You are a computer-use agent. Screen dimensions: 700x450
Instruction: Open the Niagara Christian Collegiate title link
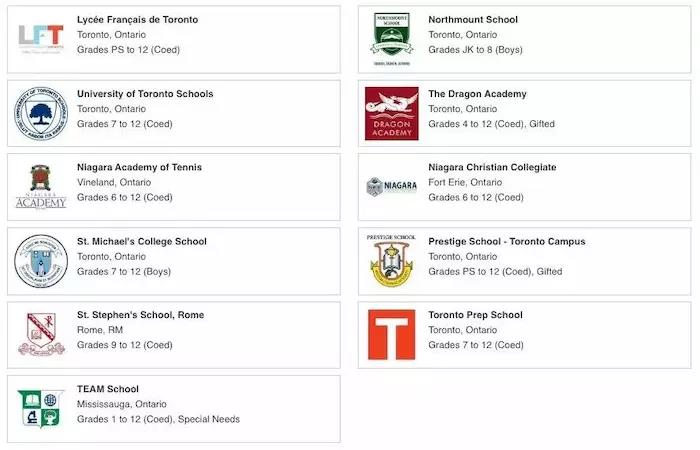pyautogui.click(x=492, y=167)
